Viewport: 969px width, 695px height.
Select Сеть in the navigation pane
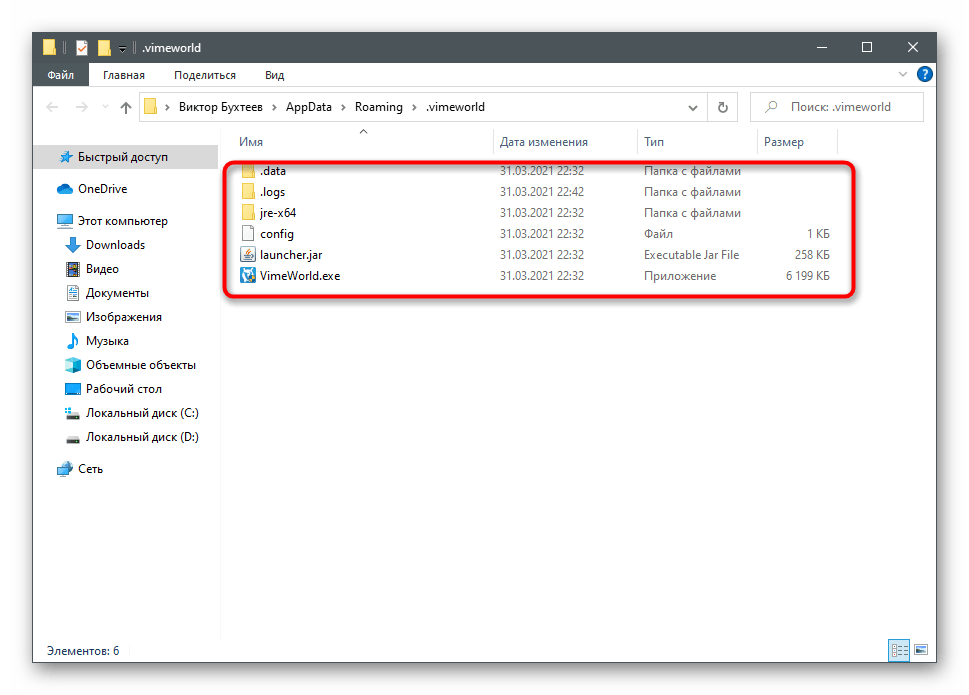(x=90, y=469)
